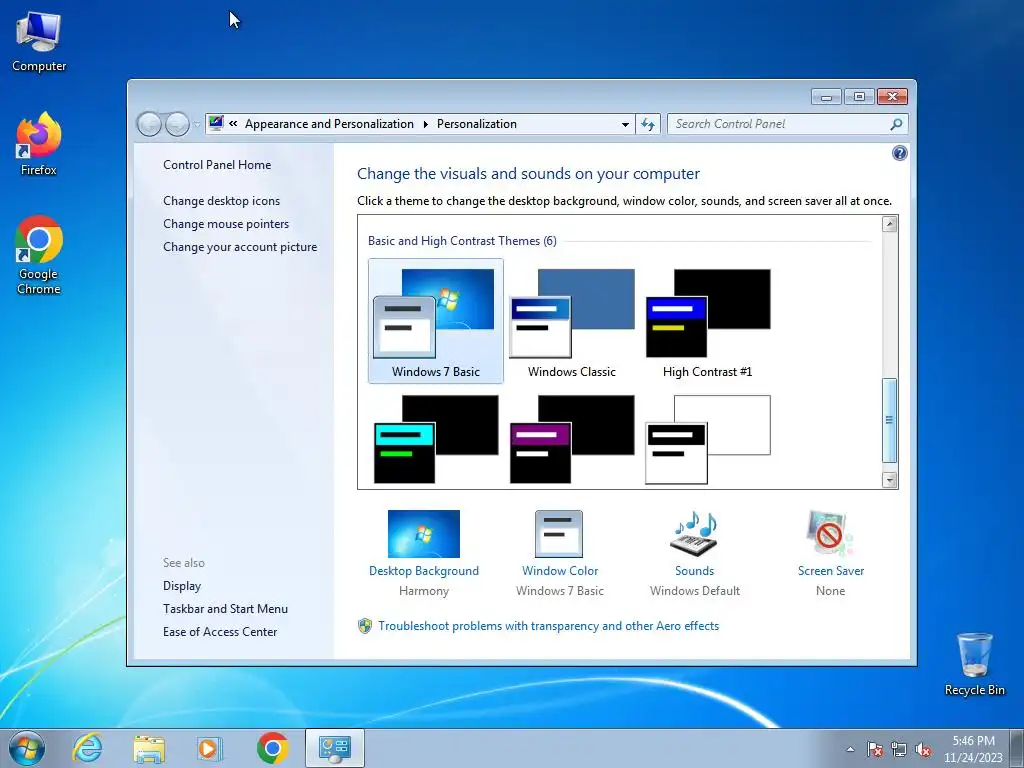Screen dimensions: 1024x768
Task: Open Taskbar and Start Menu link
Action: point(225,609)
